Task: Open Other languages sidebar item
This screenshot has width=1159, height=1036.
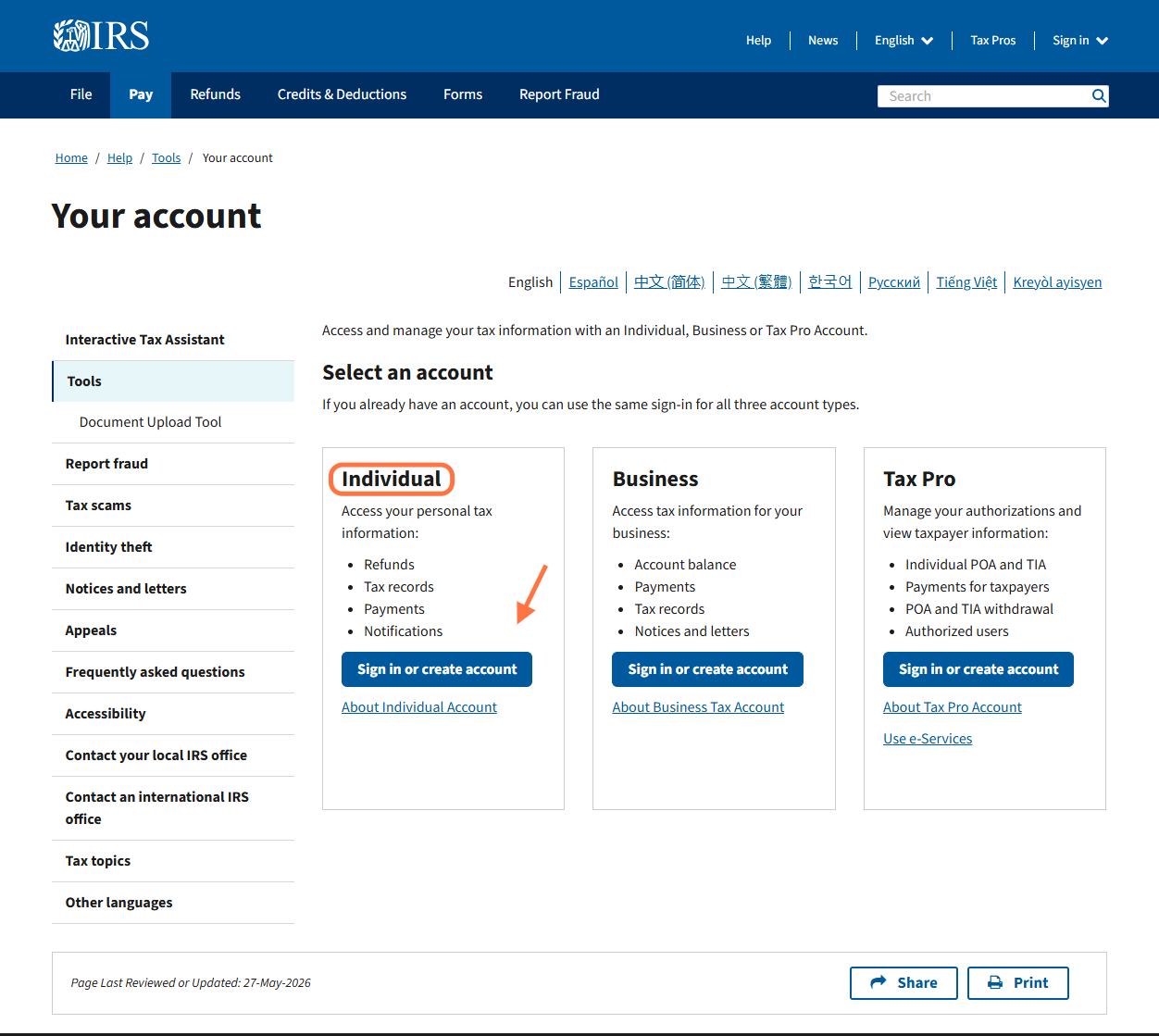Action: pos(173,903)
